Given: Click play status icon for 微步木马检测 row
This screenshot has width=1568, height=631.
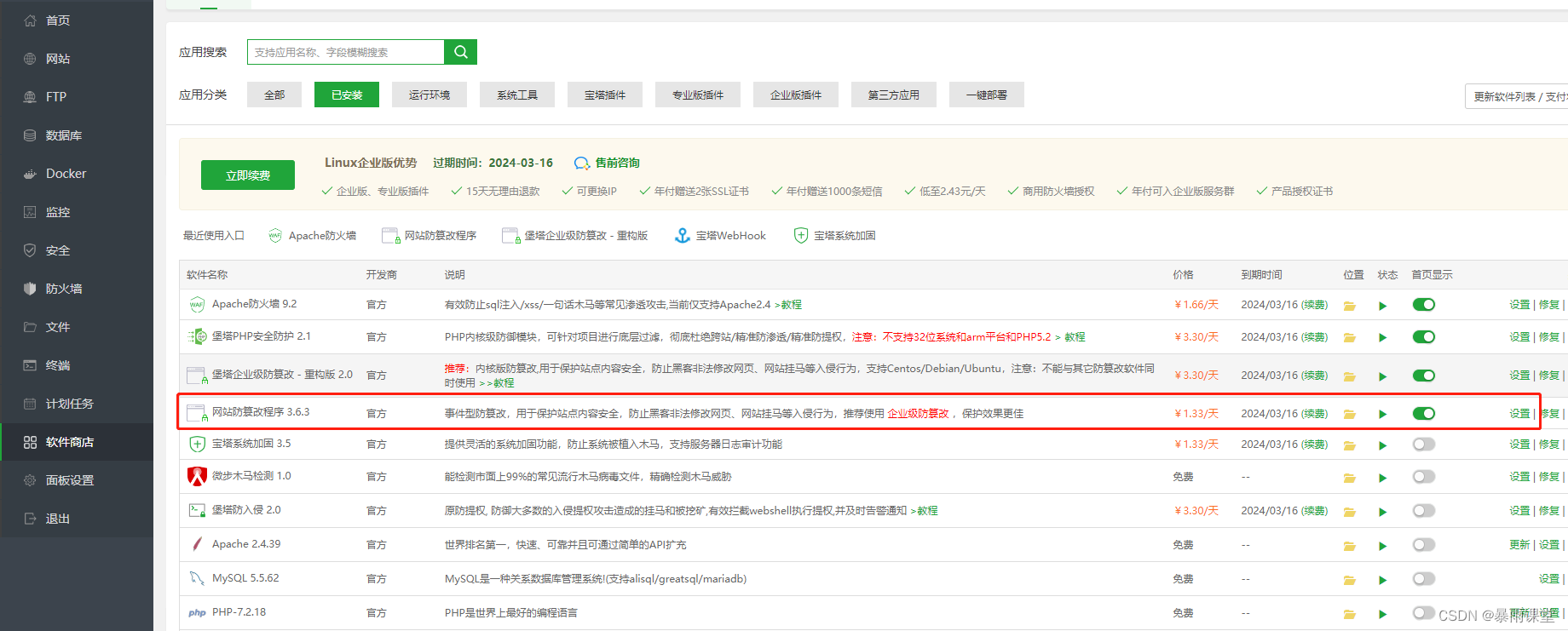Looking at the screenshot, I should 1382,478.
